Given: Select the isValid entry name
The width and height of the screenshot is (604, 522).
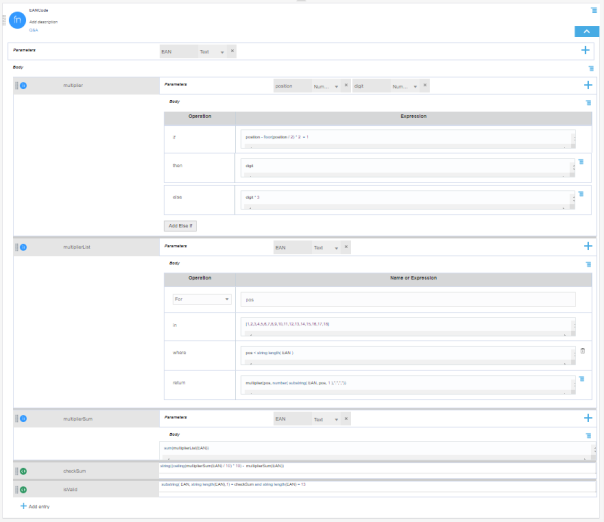Looking at the screenshot, I should [70, 490].
